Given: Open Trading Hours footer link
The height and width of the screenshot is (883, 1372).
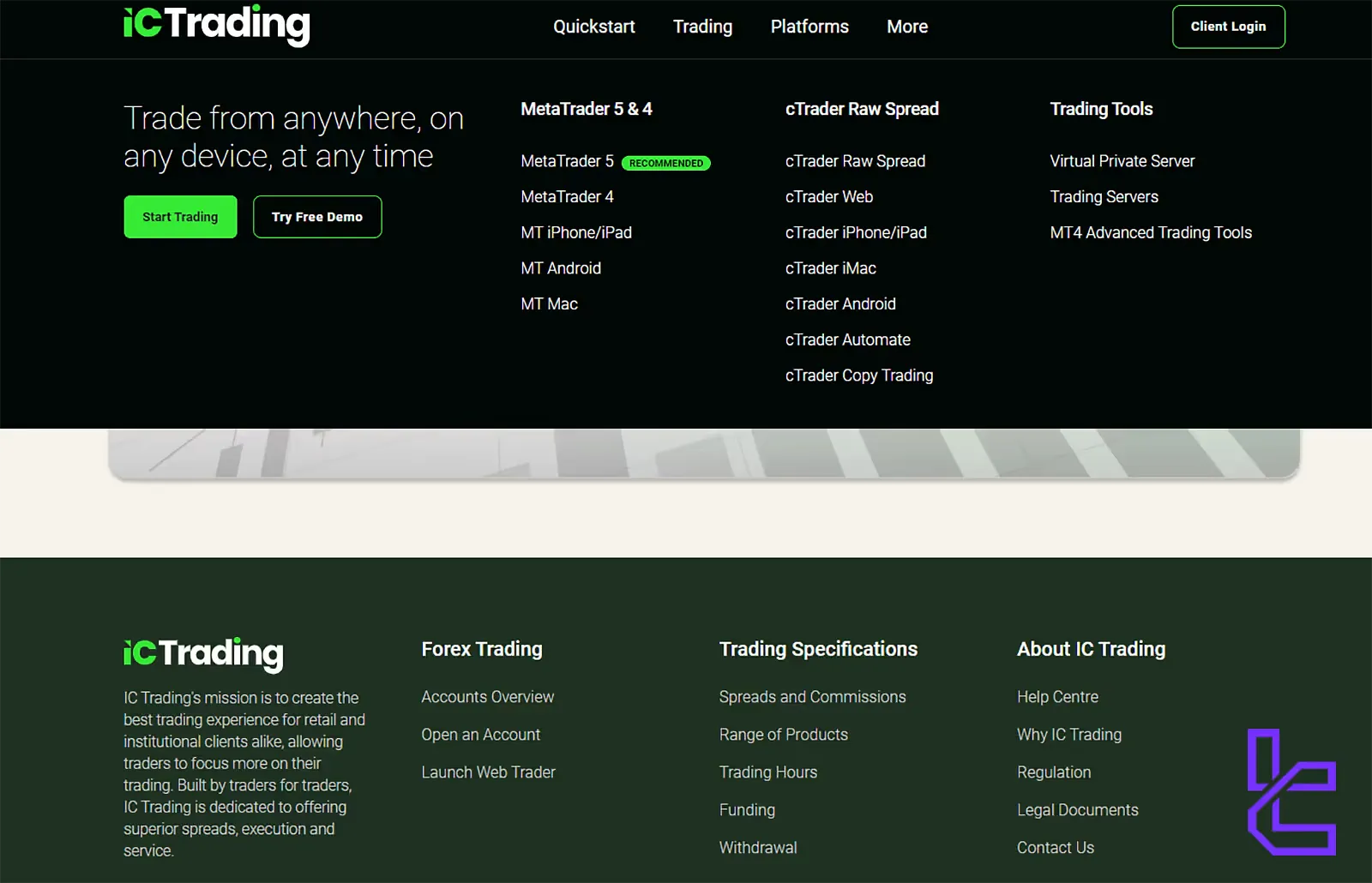Looking at the screenshot, I should [767, 772].
